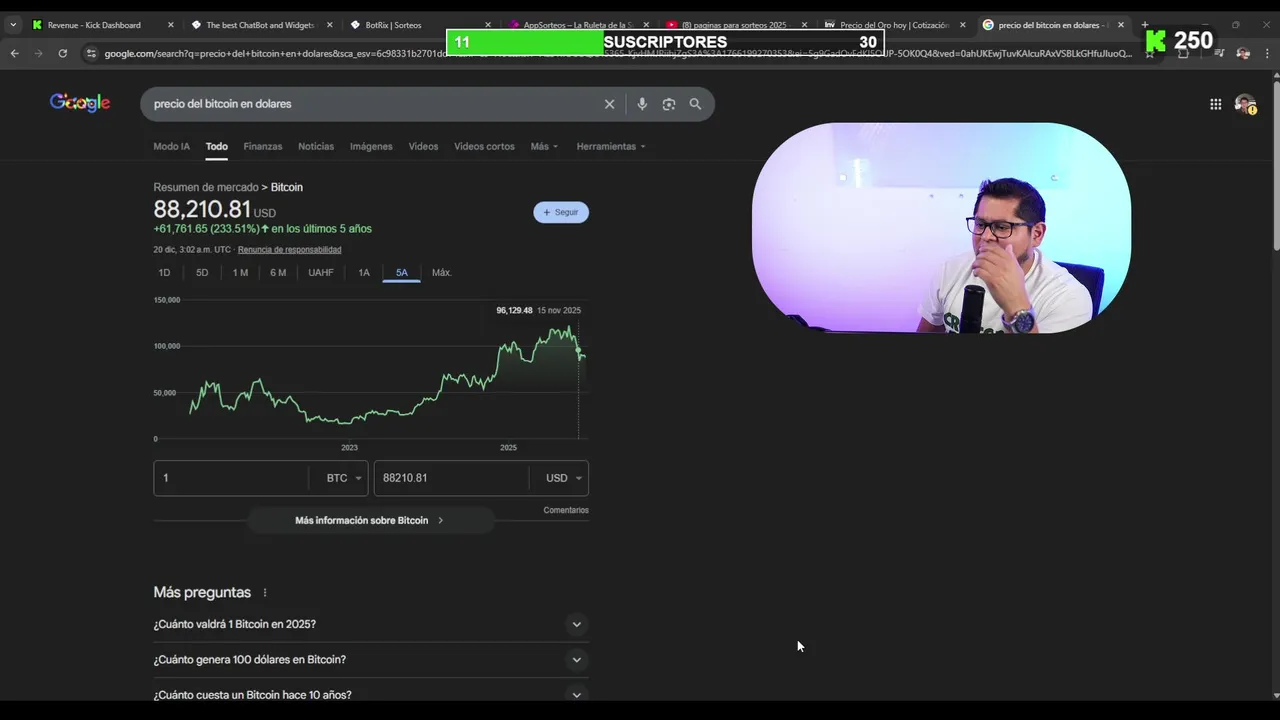Viewport: 1280px width, 720px height.
Task: Clear the search box with the X icon
Action: click(609, 104)
